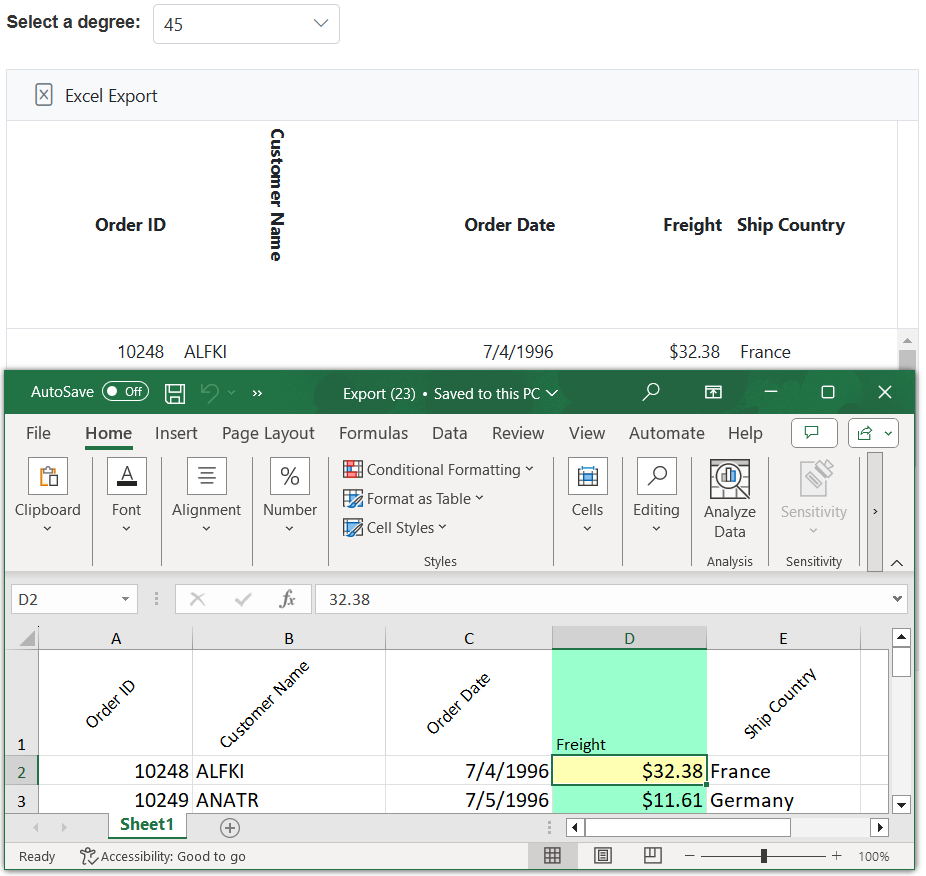
Task: Open the Select a degree dropdown
Action: [246, 24]
